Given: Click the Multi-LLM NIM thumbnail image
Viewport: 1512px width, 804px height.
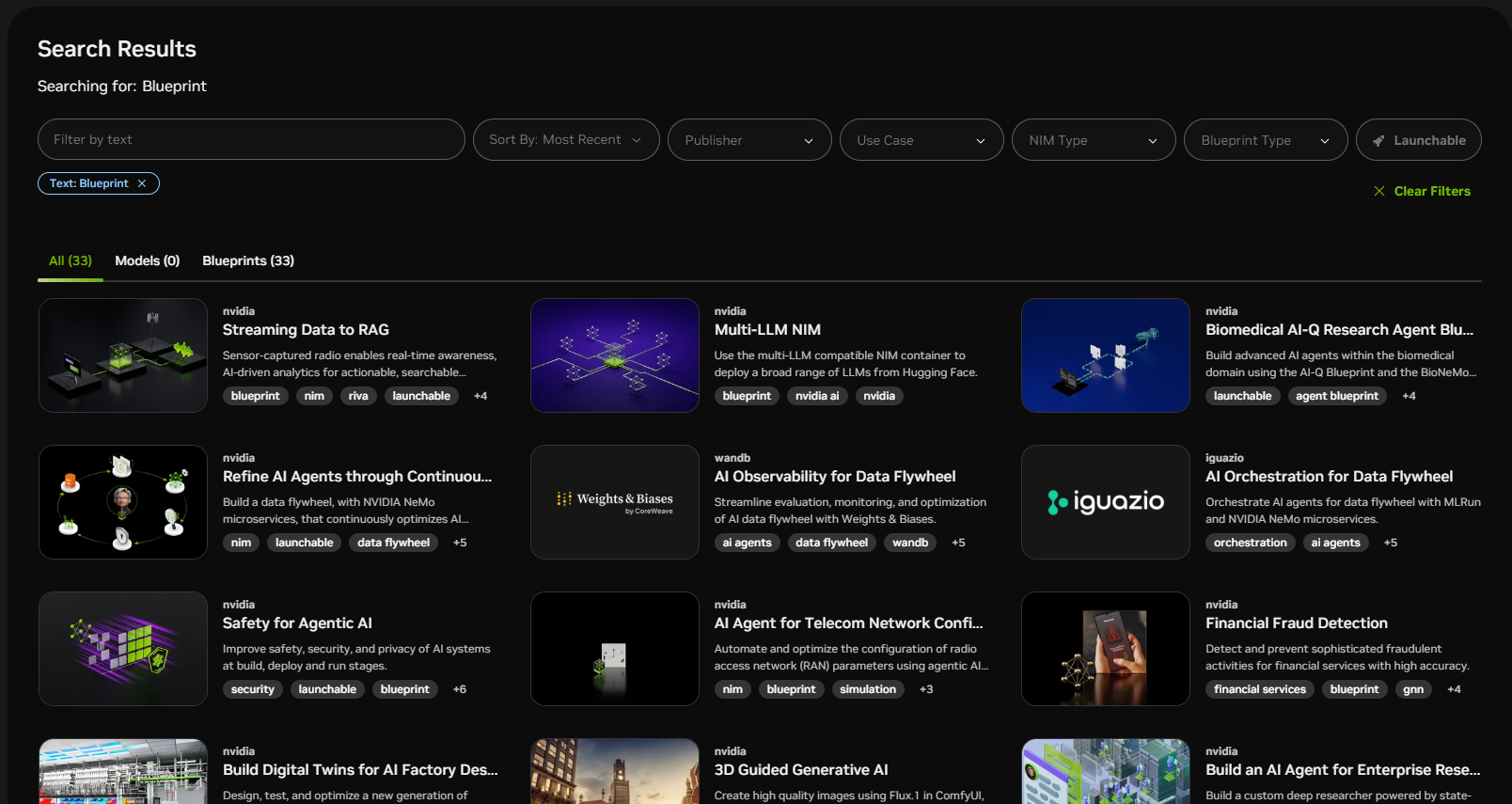Looking at the screenshot, I should [x=615, y=355].
